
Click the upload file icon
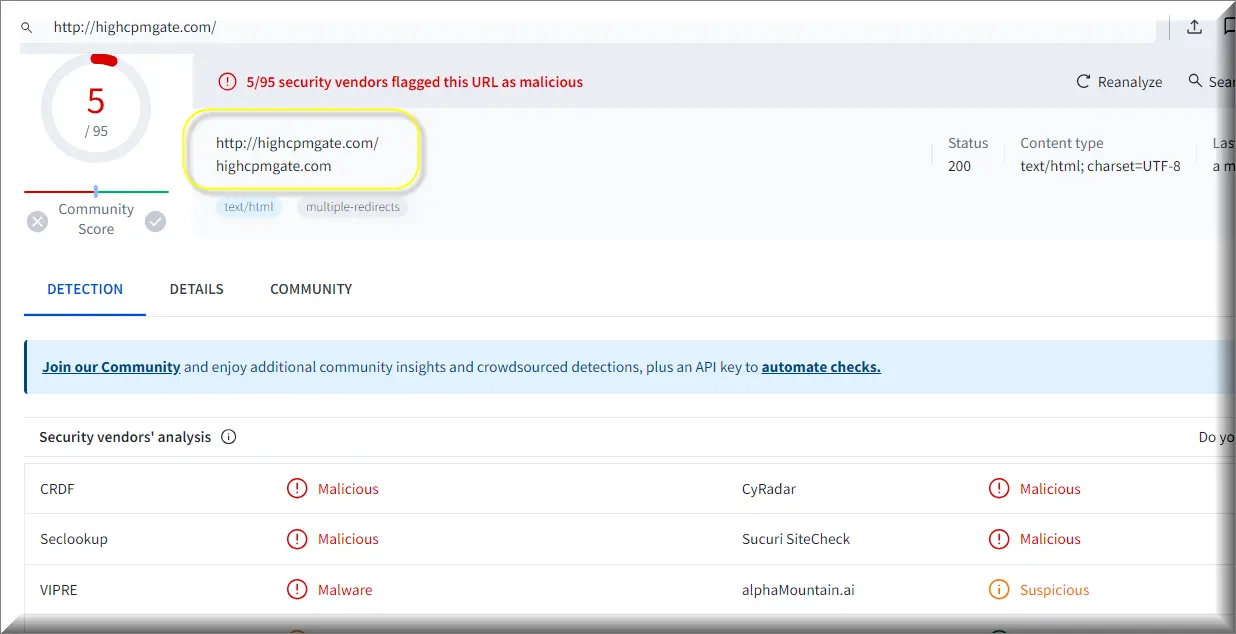point(1194,27)
